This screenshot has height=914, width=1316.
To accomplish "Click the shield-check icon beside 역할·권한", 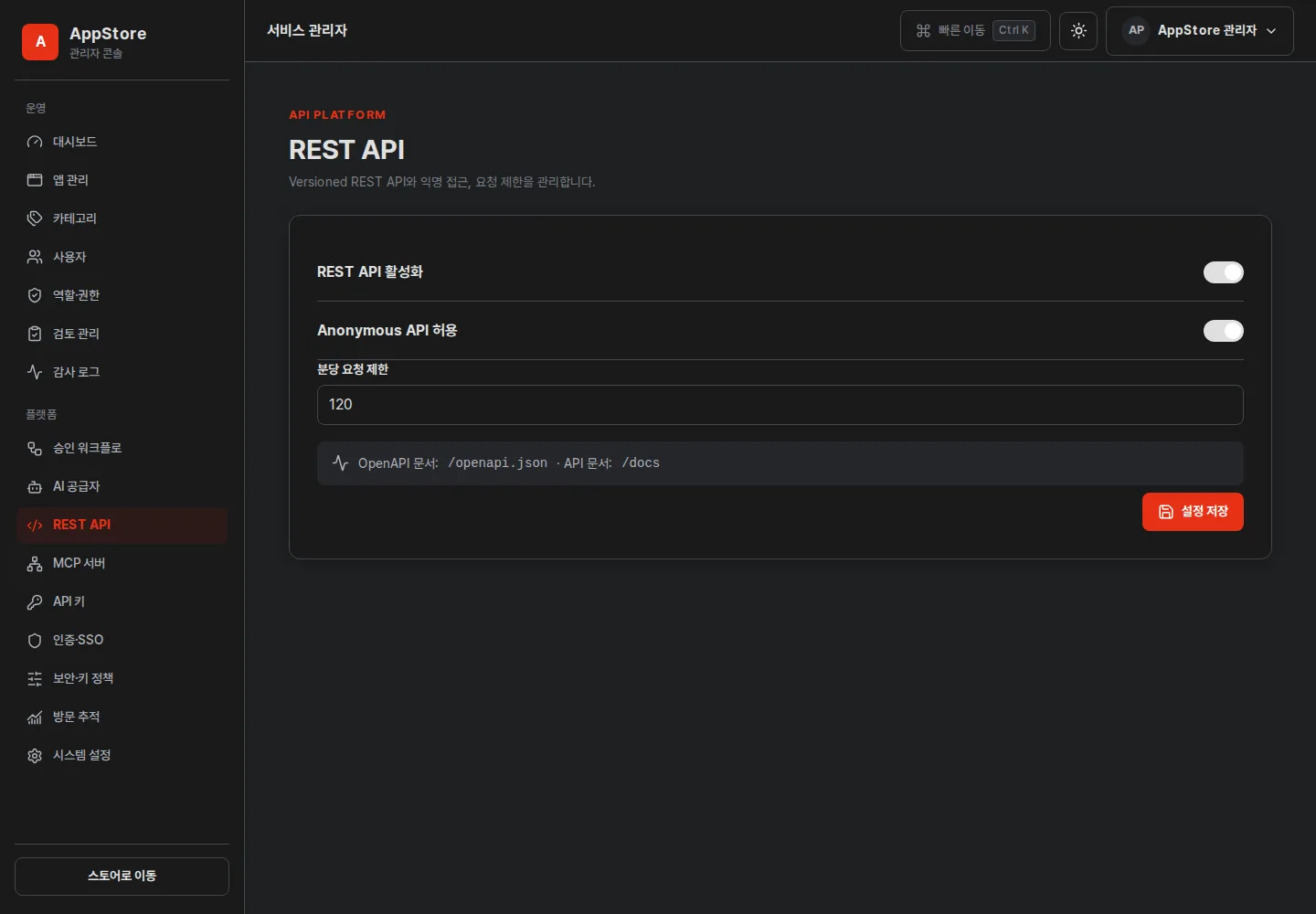I will (x=35, y=295).
